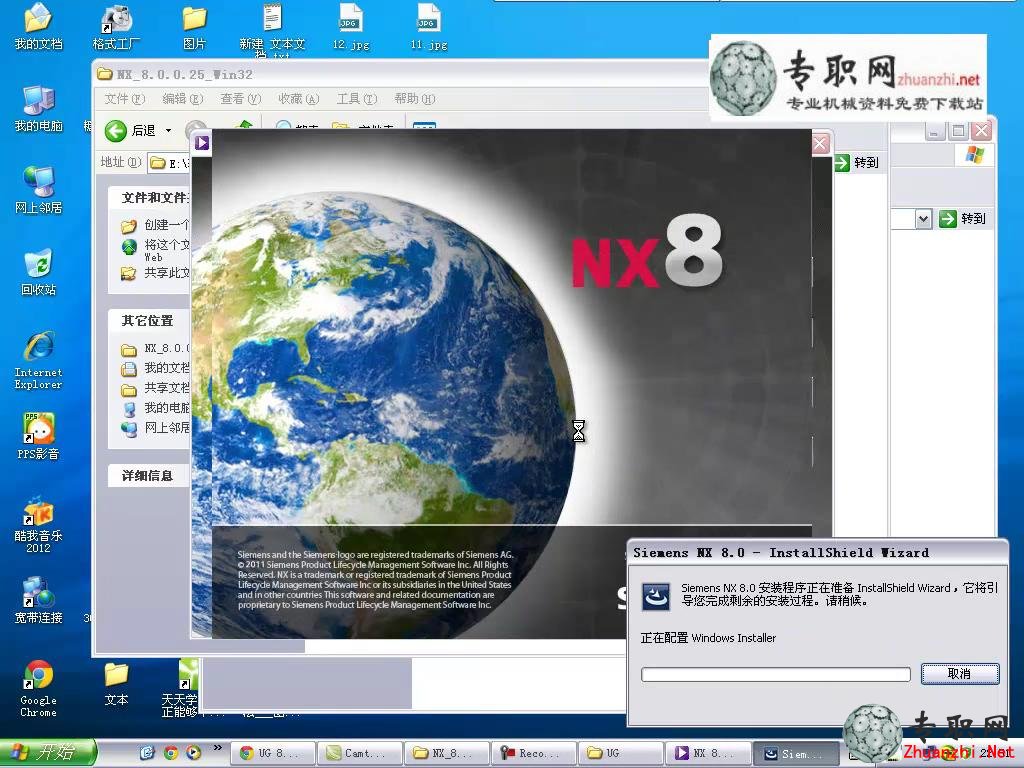Open 我的电脑 link under 其它位置
Screen dimensions: 1024x768
click(x=155, y=408)
